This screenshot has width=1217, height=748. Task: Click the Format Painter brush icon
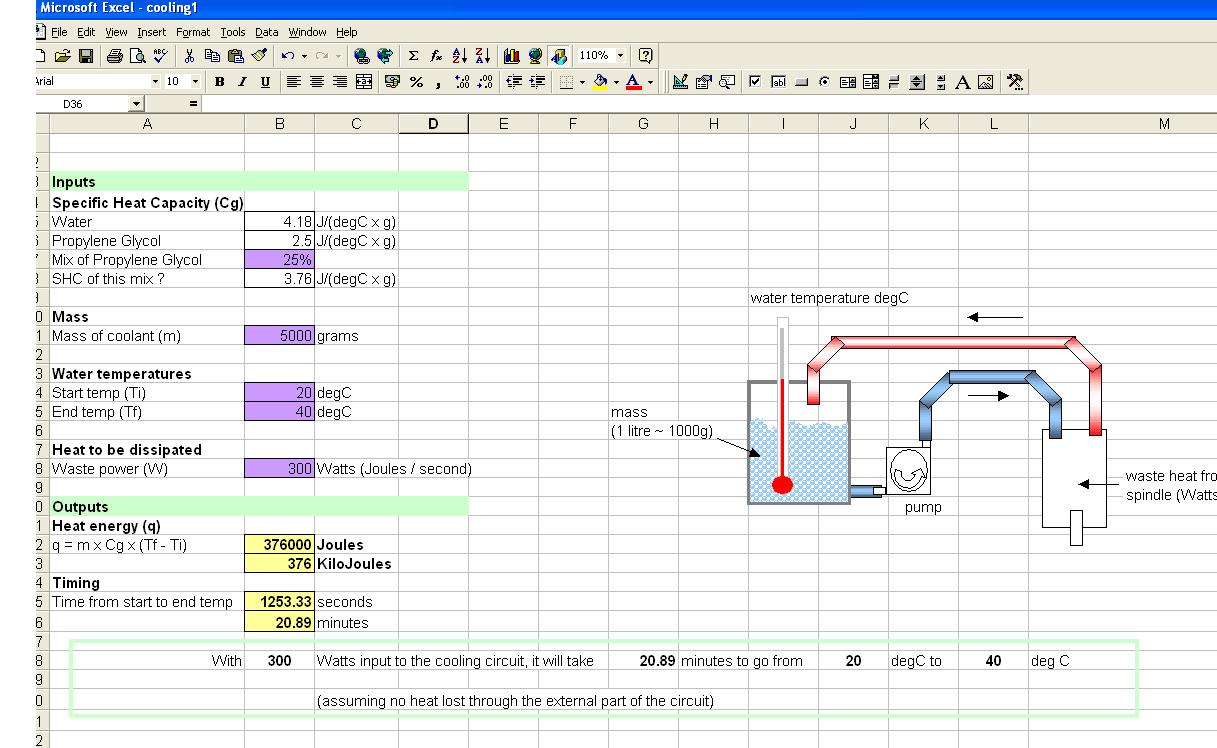pyautogui.click(x=259, y=56)
